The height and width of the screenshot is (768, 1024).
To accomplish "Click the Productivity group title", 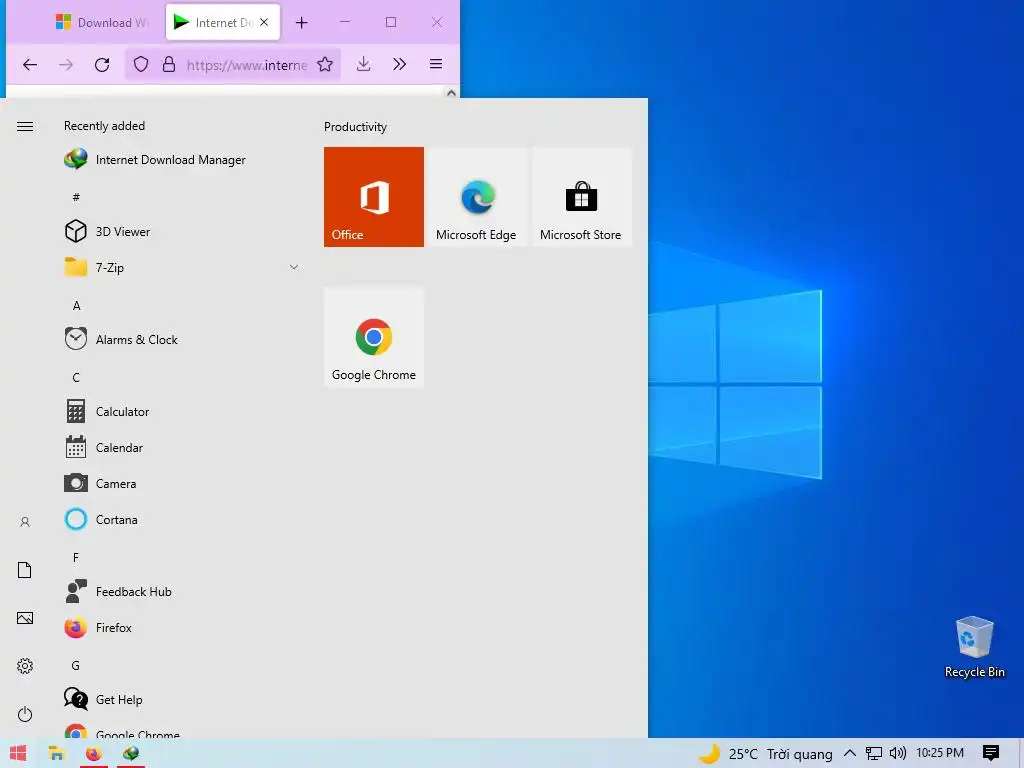I will click(x=355, y=127).
